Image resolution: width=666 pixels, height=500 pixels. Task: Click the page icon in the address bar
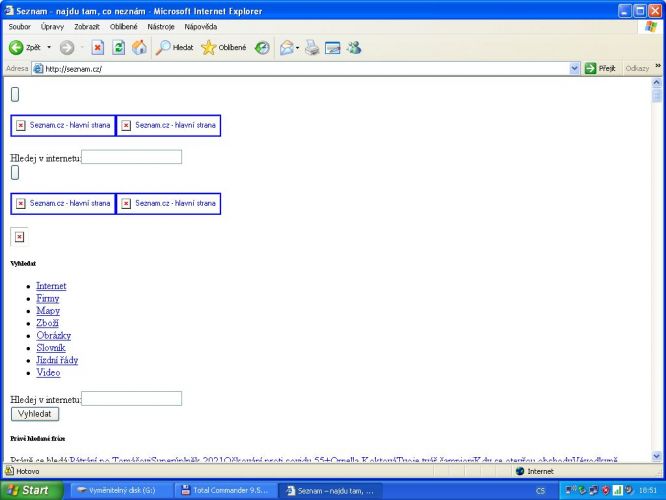pyautogui.click(x=38, y=68)
